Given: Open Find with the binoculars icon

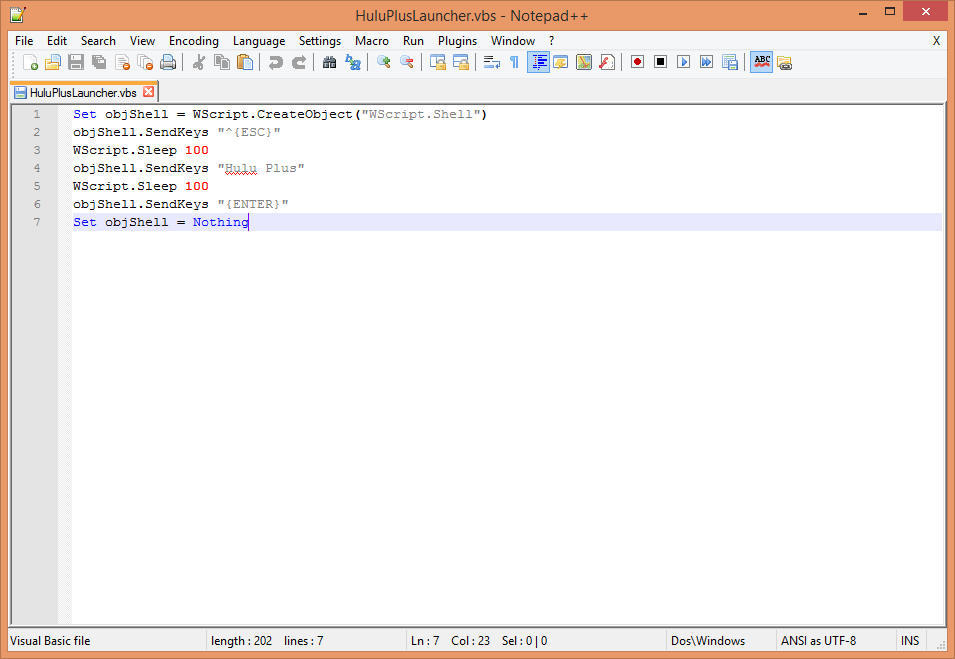Looking at the screenshot, I should pyautogui.click(x=329, y=62).
